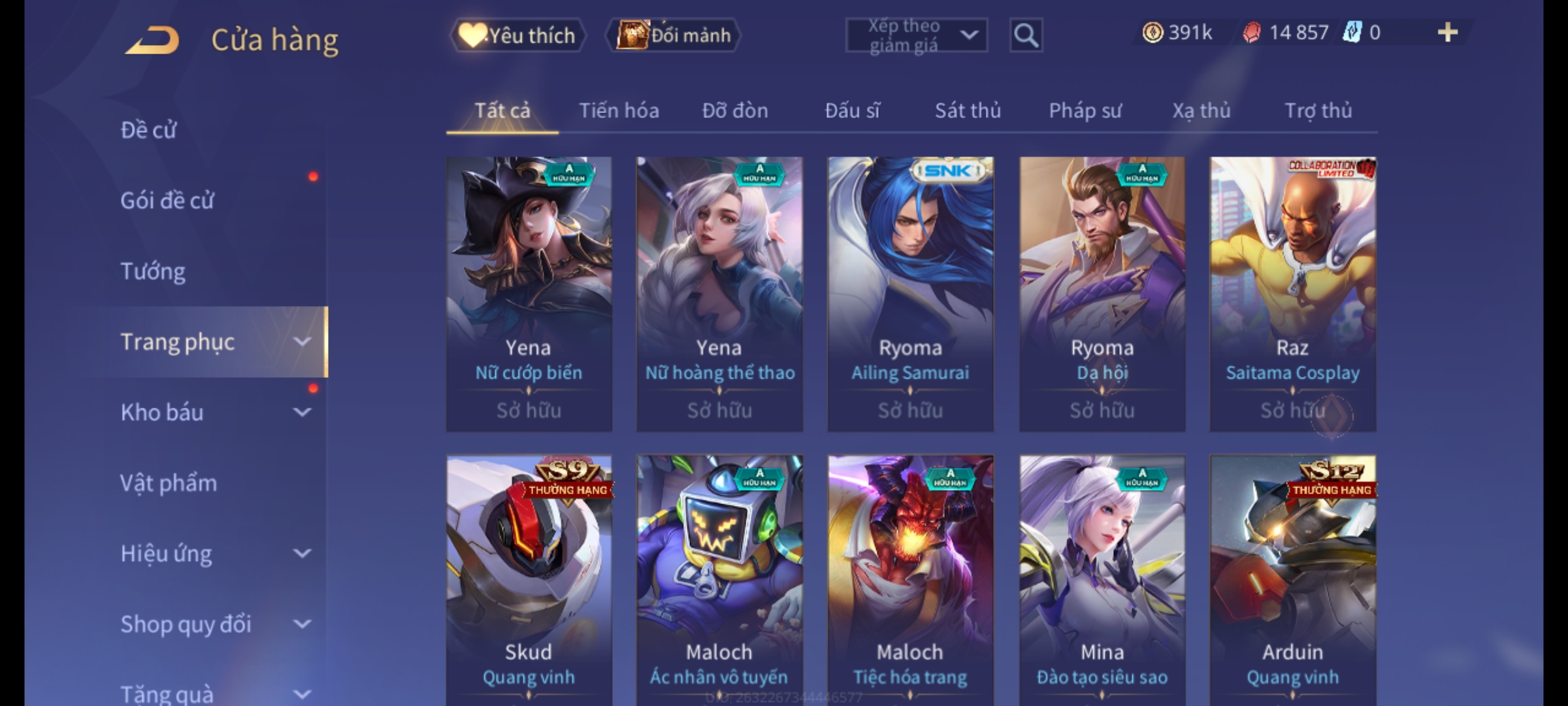Click the blue voucher icon showing 0
Viewport: 1568px width, 706px height.
tap(1352, 33)
